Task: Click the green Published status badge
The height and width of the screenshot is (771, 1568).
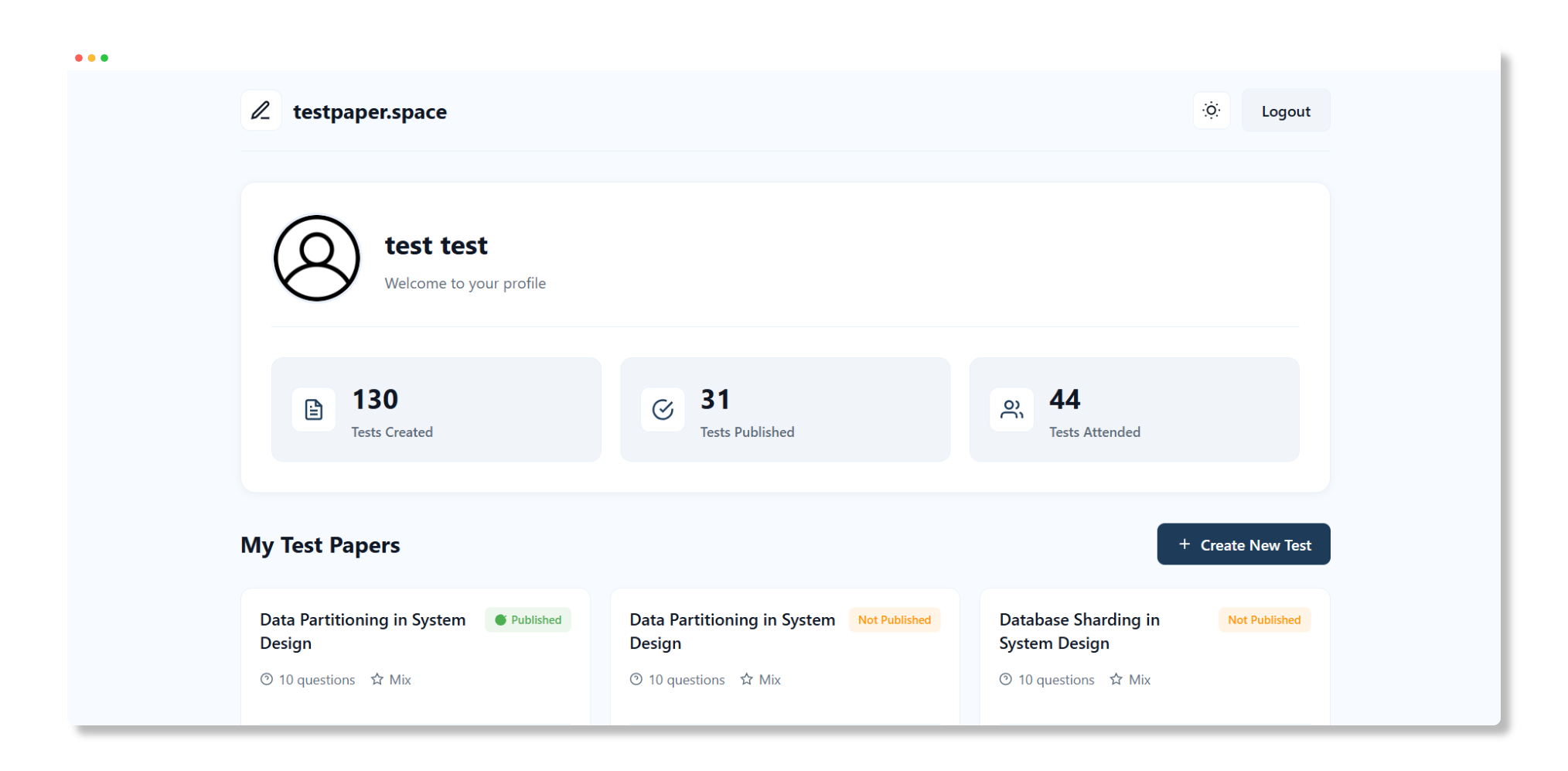Action: [528, 619]
